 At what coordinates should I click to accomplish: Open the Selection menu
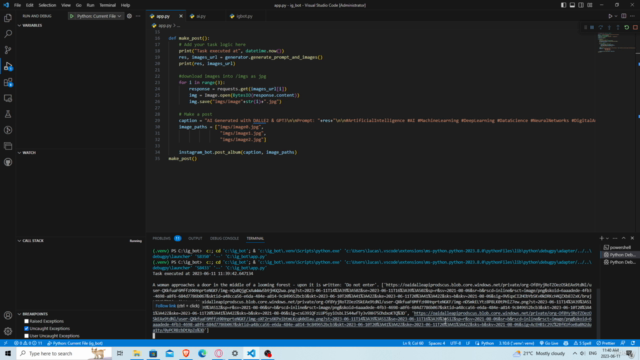click(x=47, y=5)
